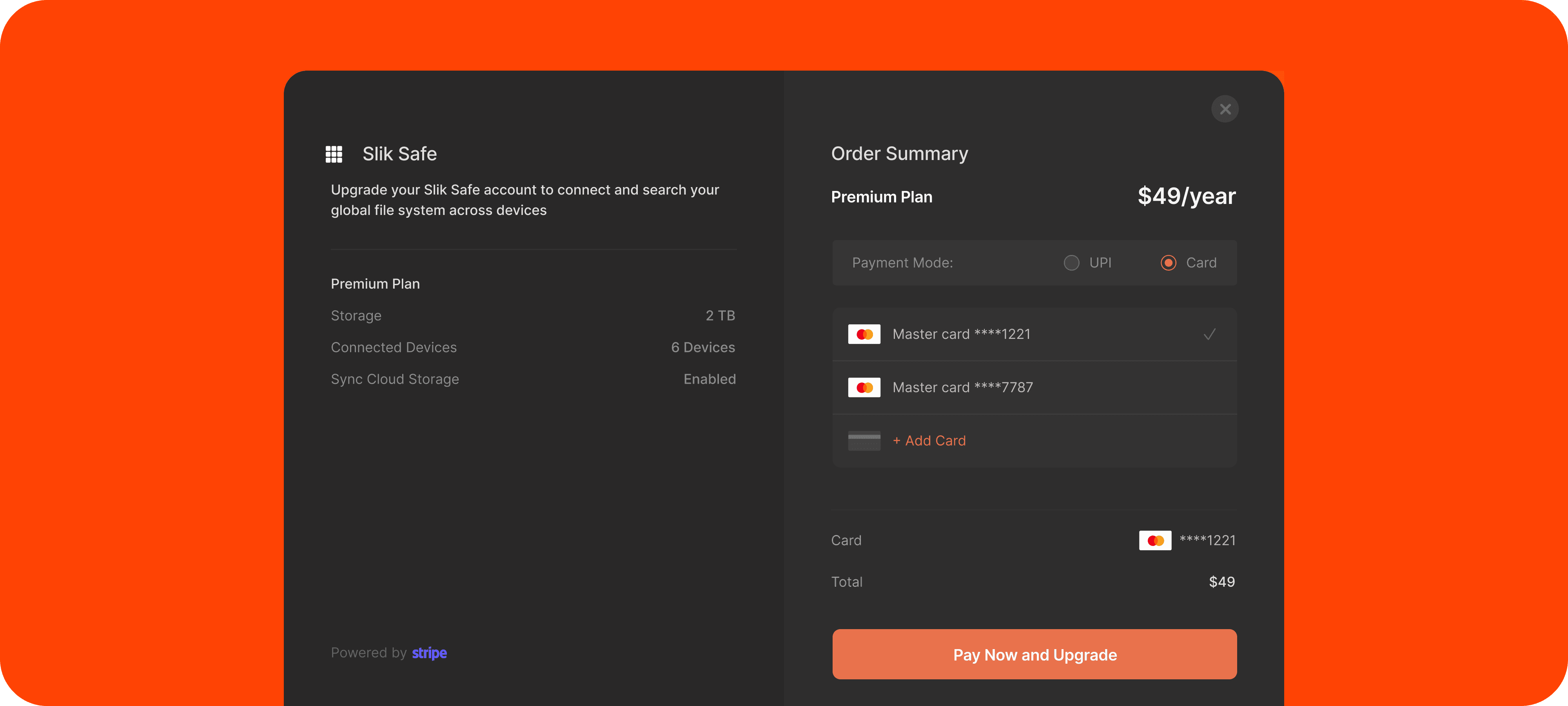Click the 6 Devices value

[x=702, y=347]
